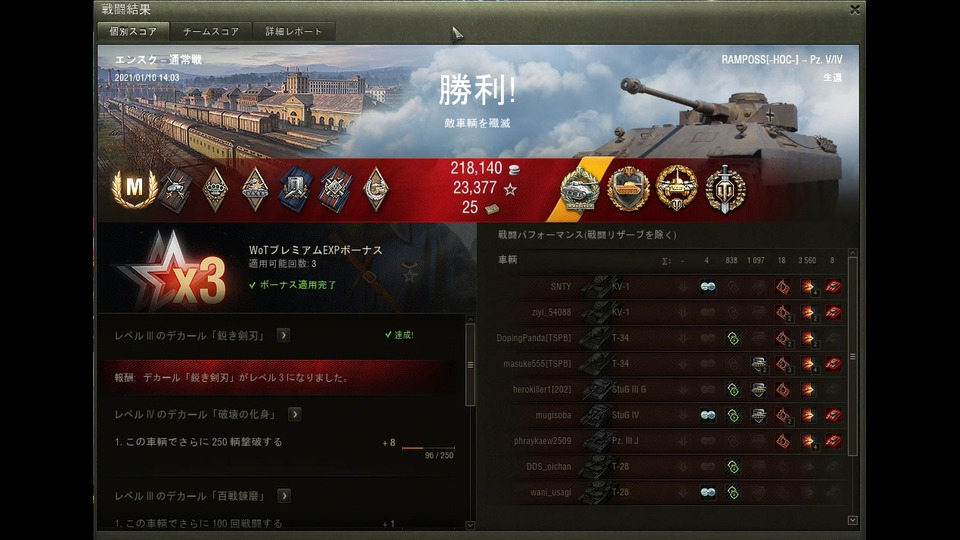Switch to the チームスコア tab
Screen dimensions: 960x540
[x=211, y=31]
